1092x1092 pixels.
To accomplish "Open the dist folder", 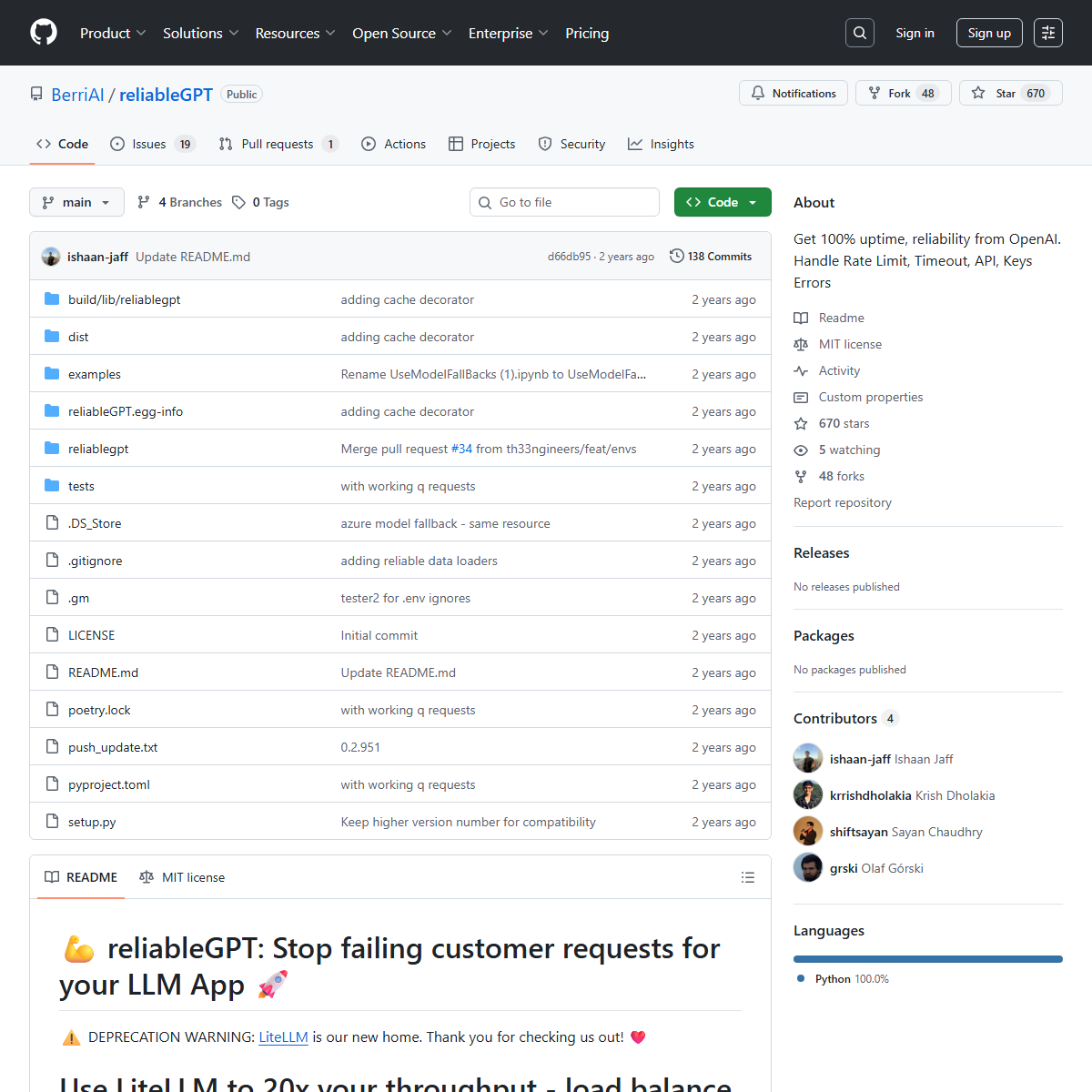I will [x=78, y=337].
